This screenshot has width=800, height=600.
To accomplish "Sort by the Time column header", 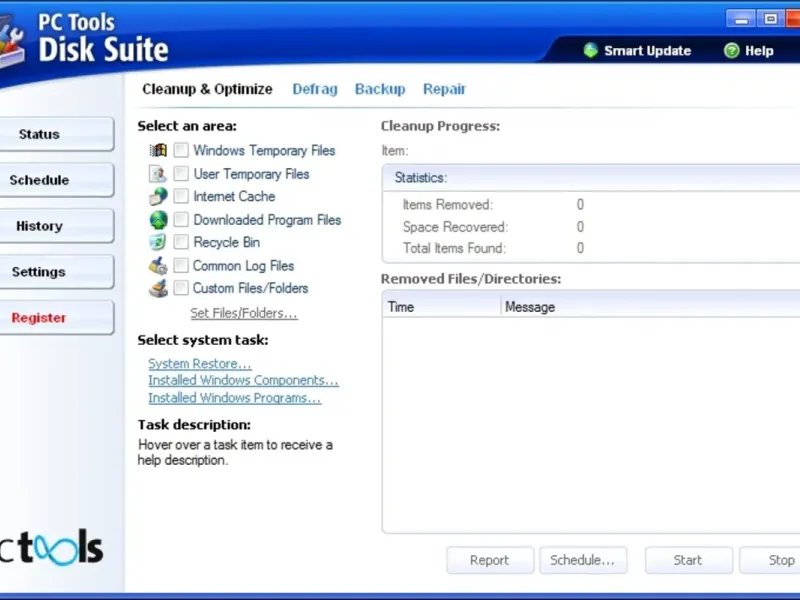I will click(x=442, y=307).
